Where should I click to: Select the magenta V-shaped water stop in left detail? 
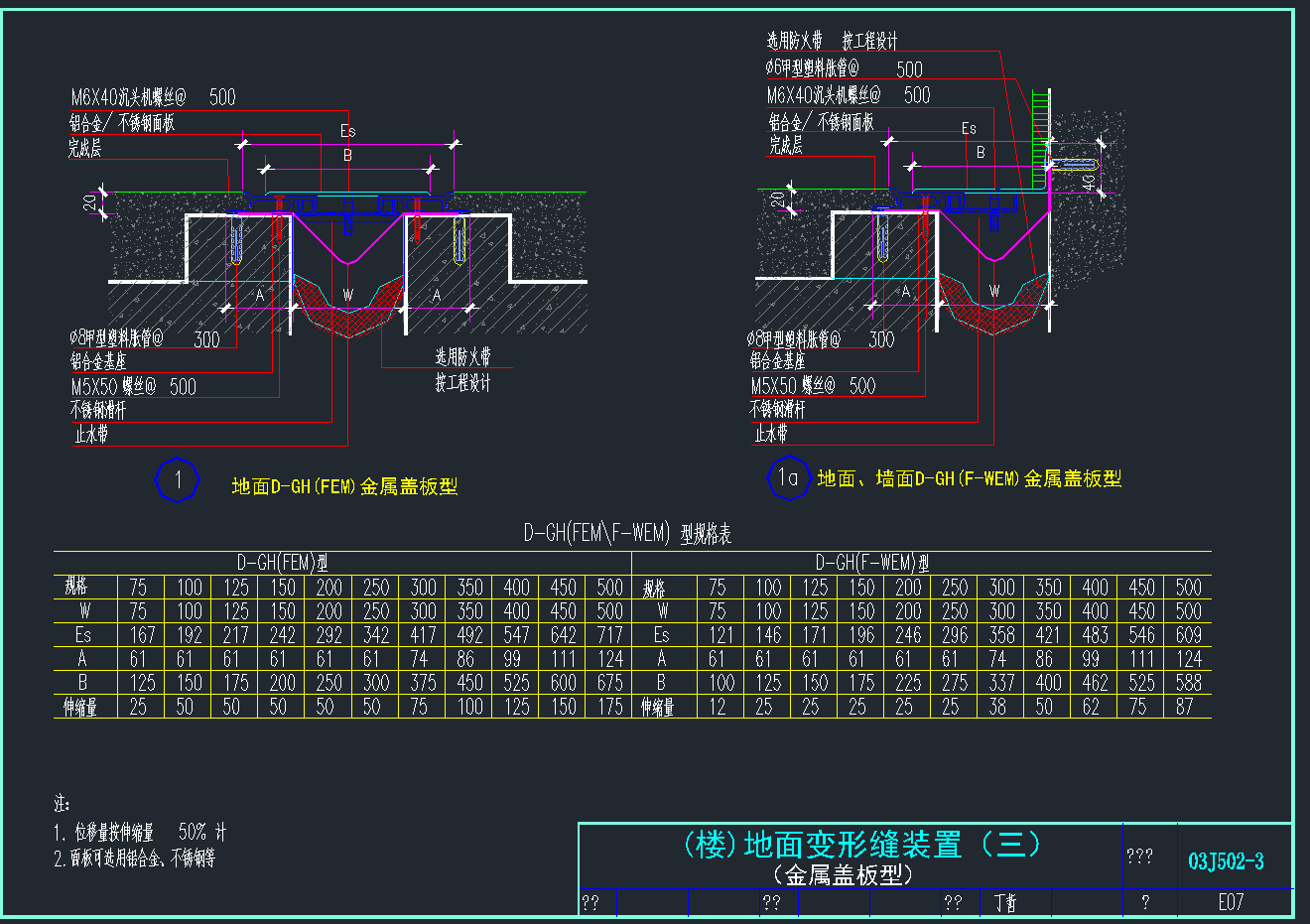tap(347, 248)
